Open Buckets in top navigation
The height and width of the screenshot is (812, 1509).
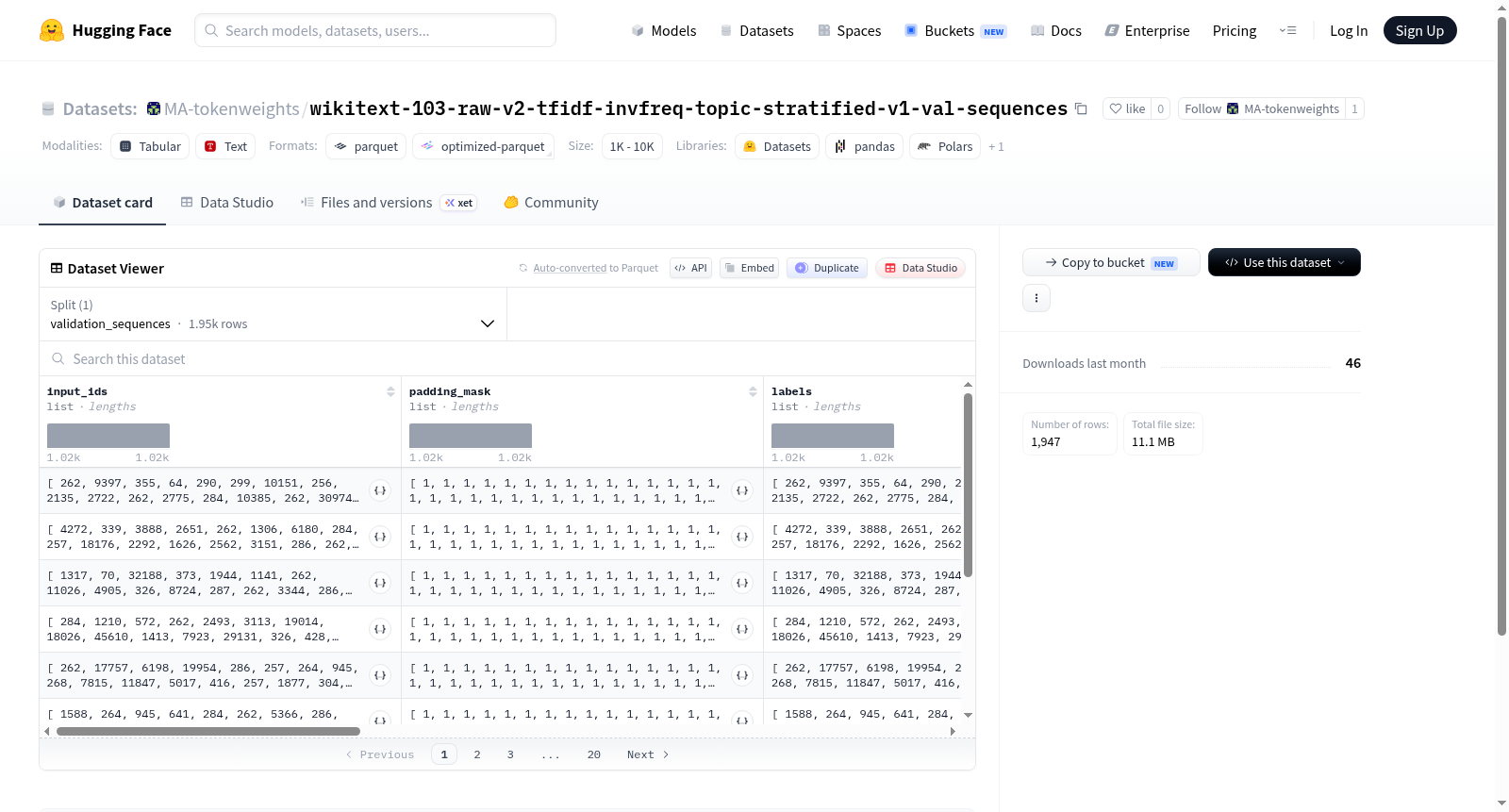[955, 30]
